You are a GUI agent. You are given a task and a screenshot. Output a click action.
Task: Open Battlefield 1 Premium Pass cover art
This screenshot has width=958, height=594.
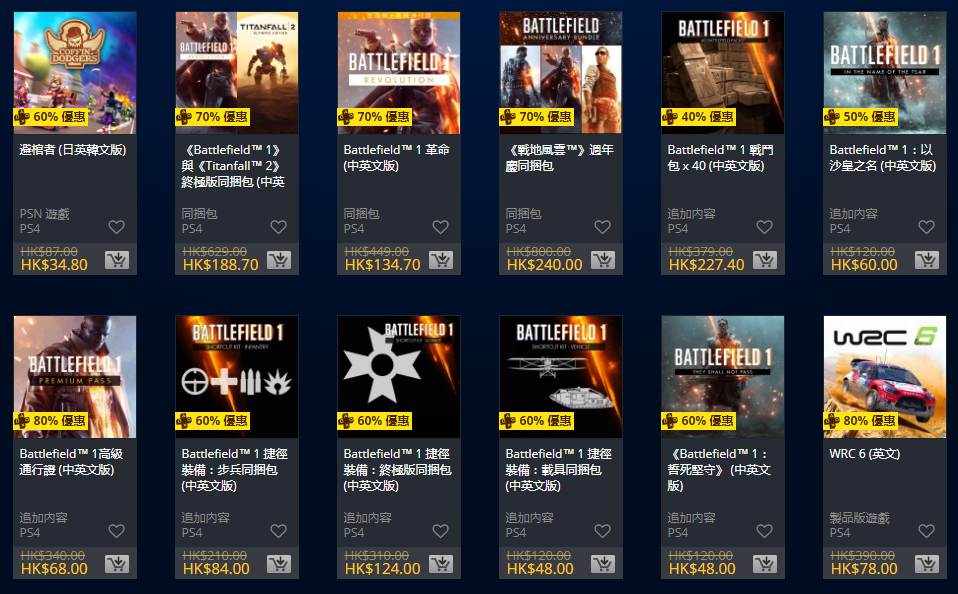[x=75, y=376]
